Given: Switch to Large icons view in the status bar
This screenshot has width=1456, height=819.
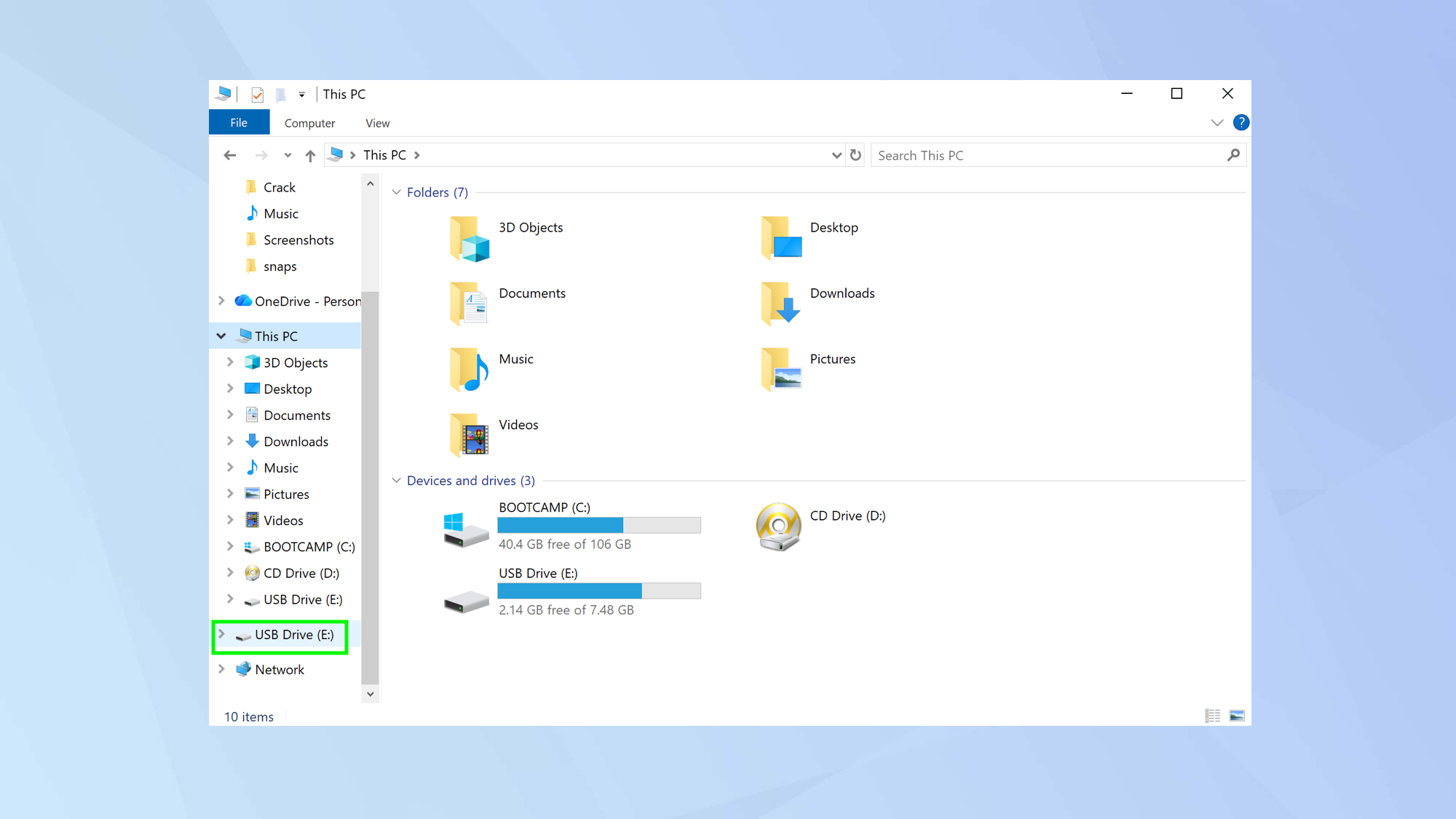Looking at the screenshot, I should point(1236,716).
